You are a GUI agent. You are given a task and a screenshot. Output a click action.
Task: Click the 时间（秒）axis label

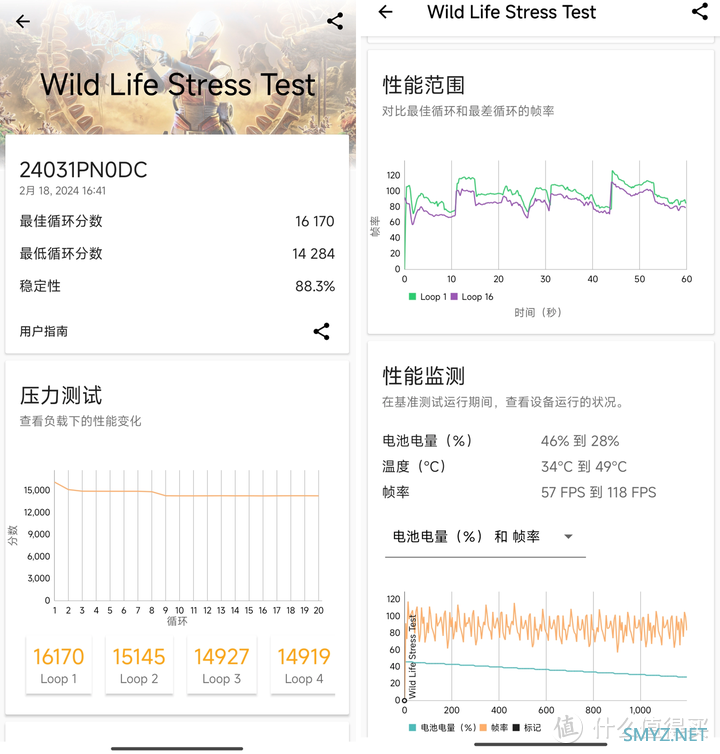[x=538, y=313]
